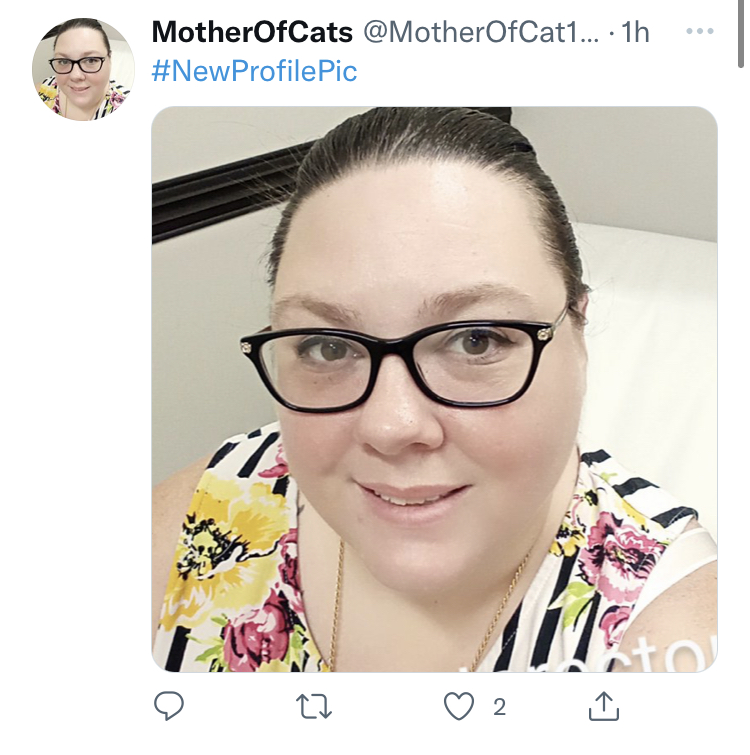View the 2 likes count
The image size is (750, 755).
(499, 707)
